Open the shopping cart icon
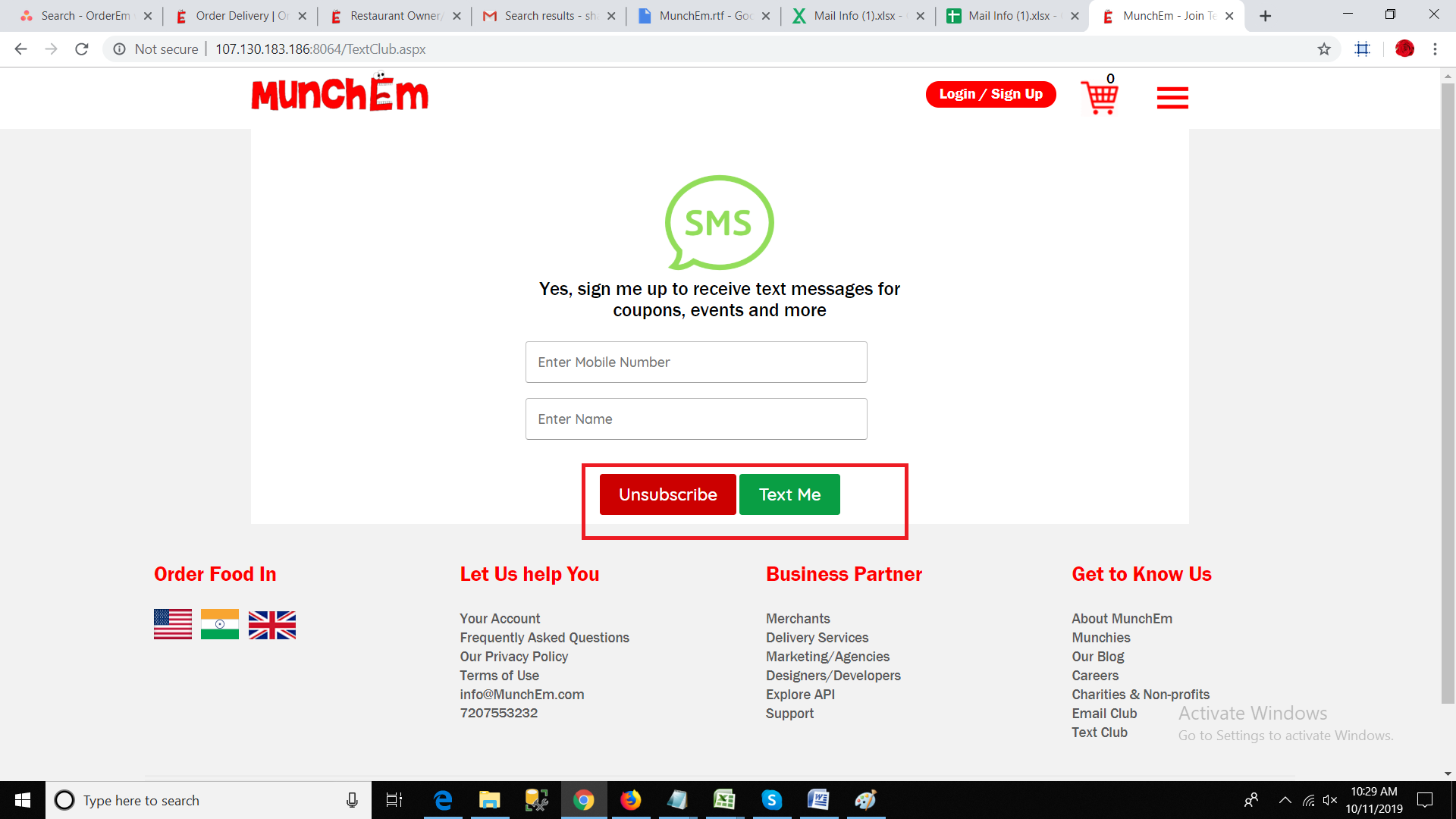Image resolution: width=1456 pixels, height=819 pixels. pos(1100,96)
